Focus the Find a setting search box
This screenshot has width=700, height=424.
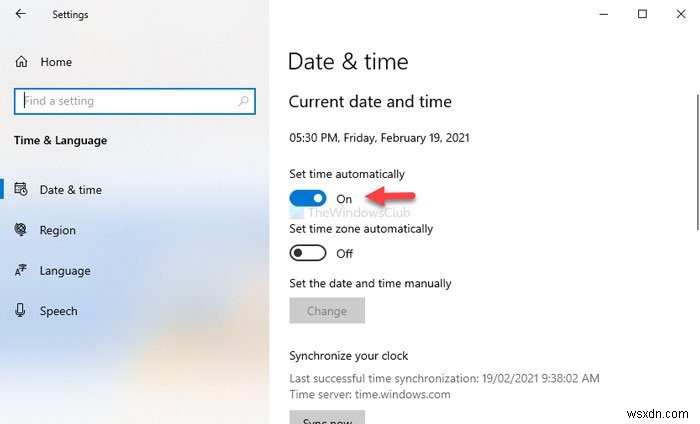pyautogui.click(x=125, y=101)
